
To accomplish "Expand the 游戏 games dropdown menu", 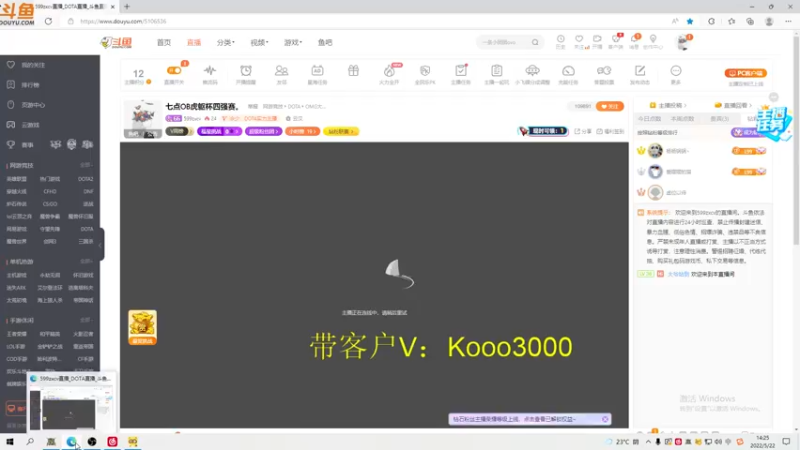I will coord(293,42).
